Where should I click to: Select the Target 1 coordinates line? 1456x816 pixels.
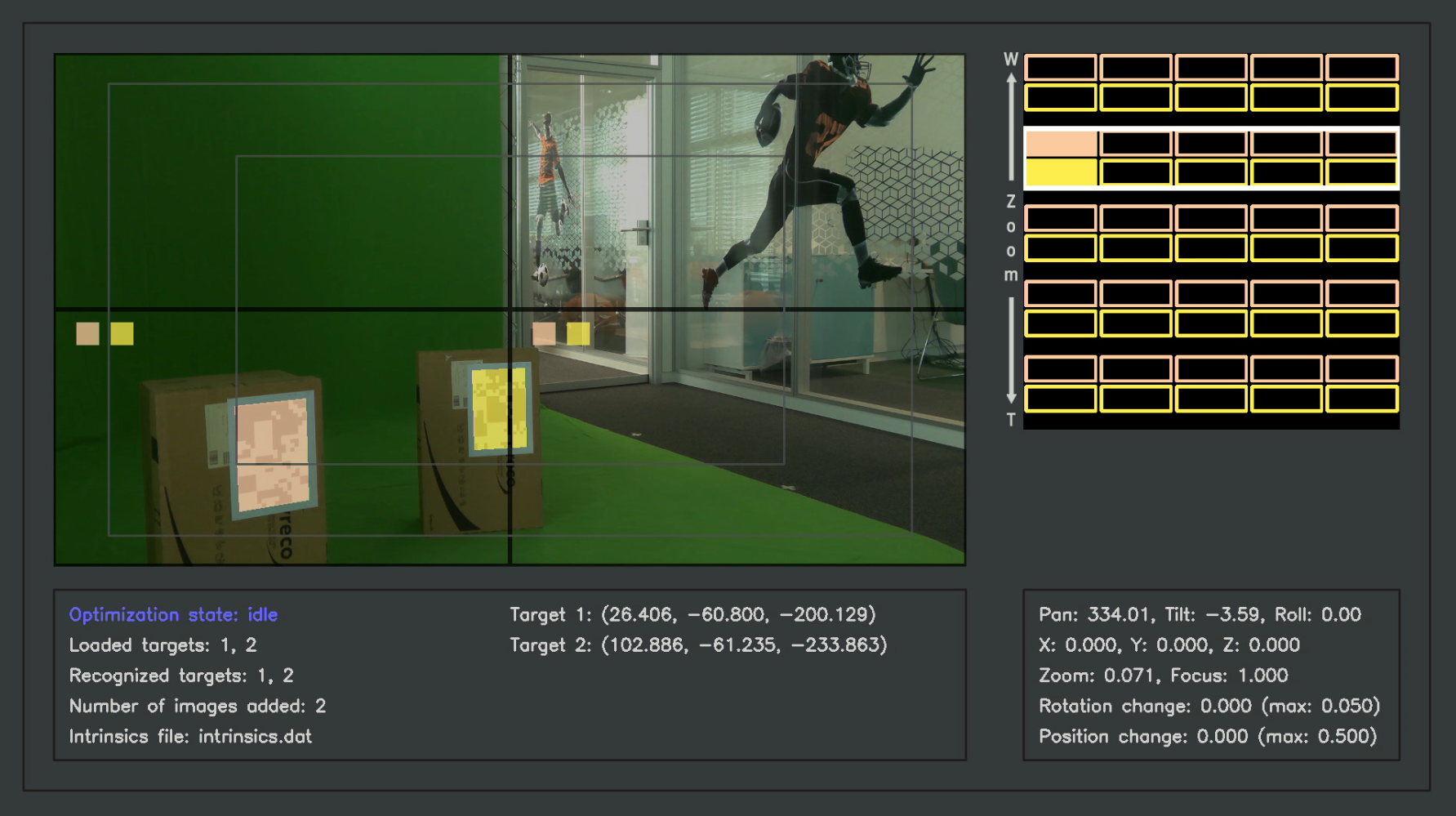click(692, 614)
